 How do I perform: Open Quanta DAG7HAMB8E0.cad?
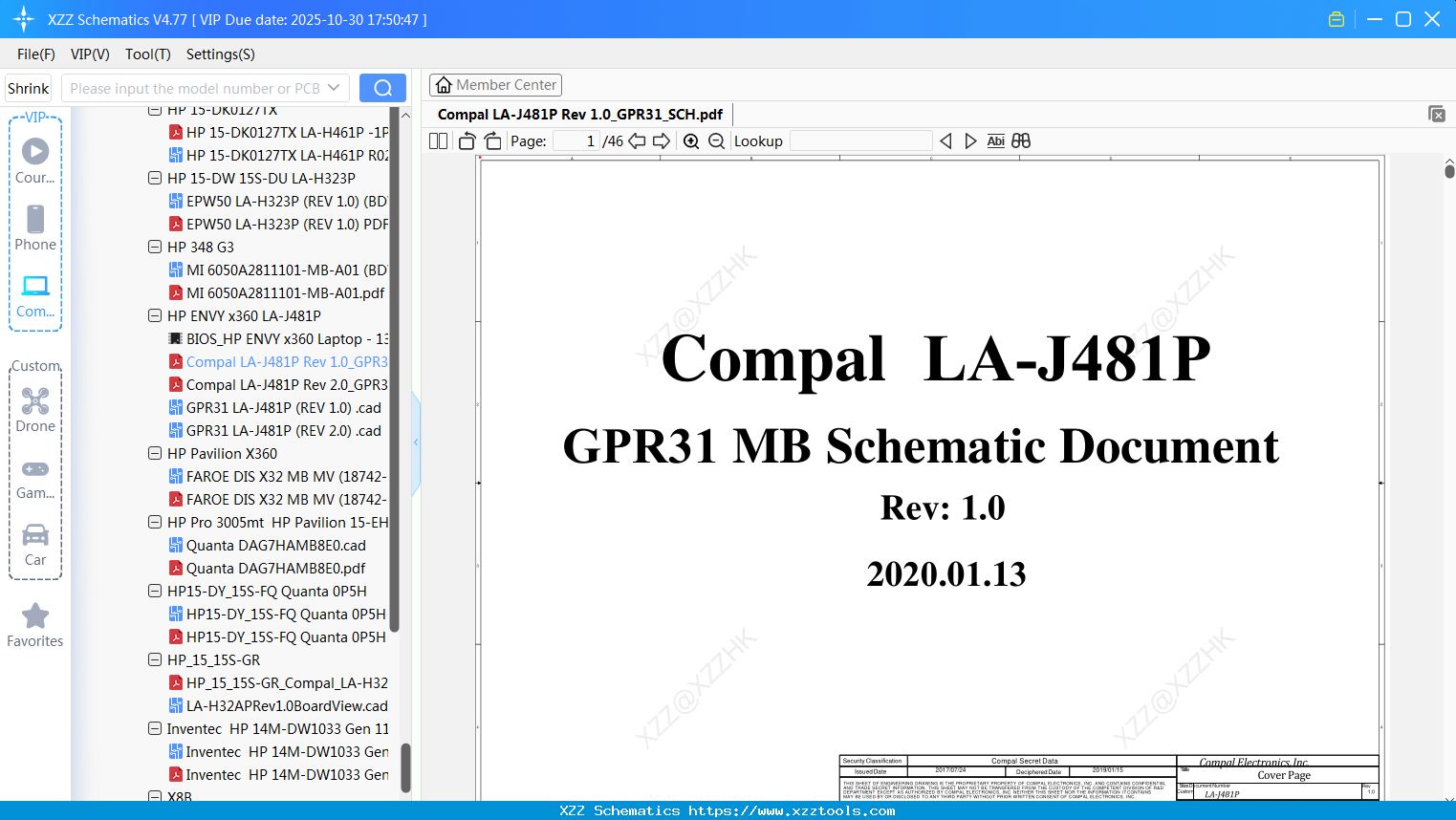[x=268, y=545]
